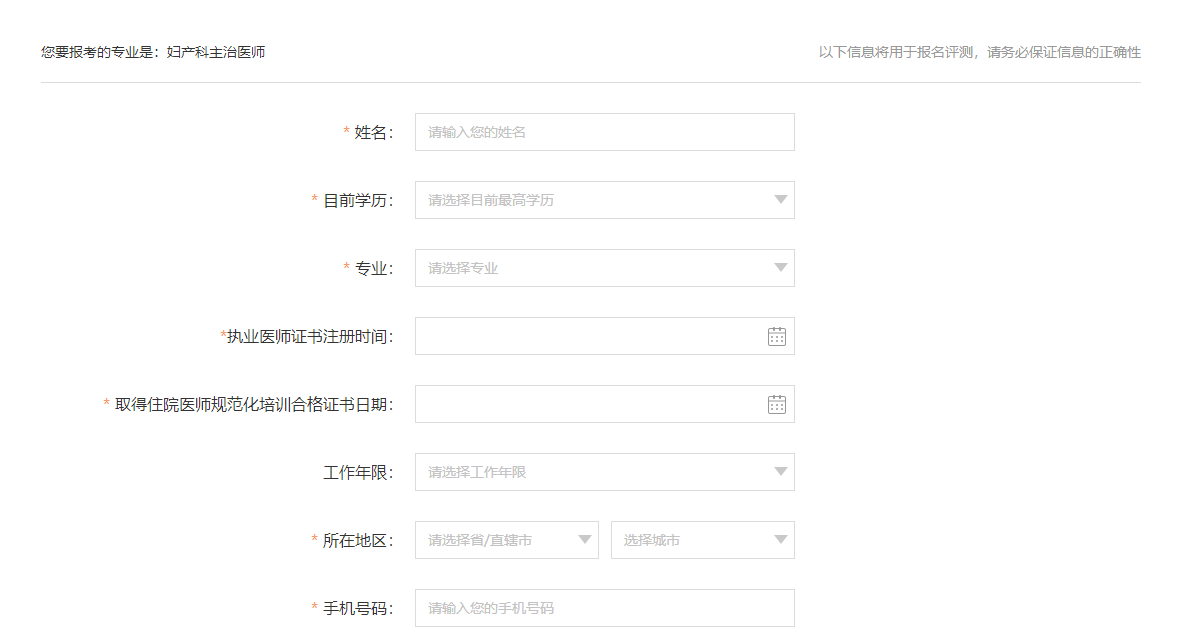Click the arrow icon in 工作年限 dropdown
1180x643 pixels.
point(781,472)
